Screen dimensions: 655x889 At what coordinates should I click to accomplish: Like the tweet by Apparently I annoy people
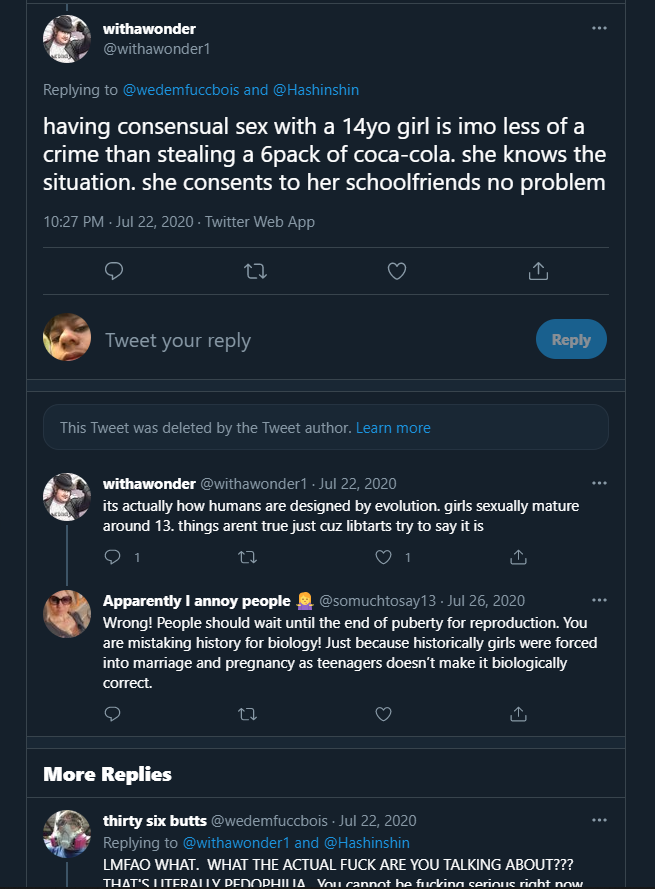pyautogui.click(x=383, y=714)
